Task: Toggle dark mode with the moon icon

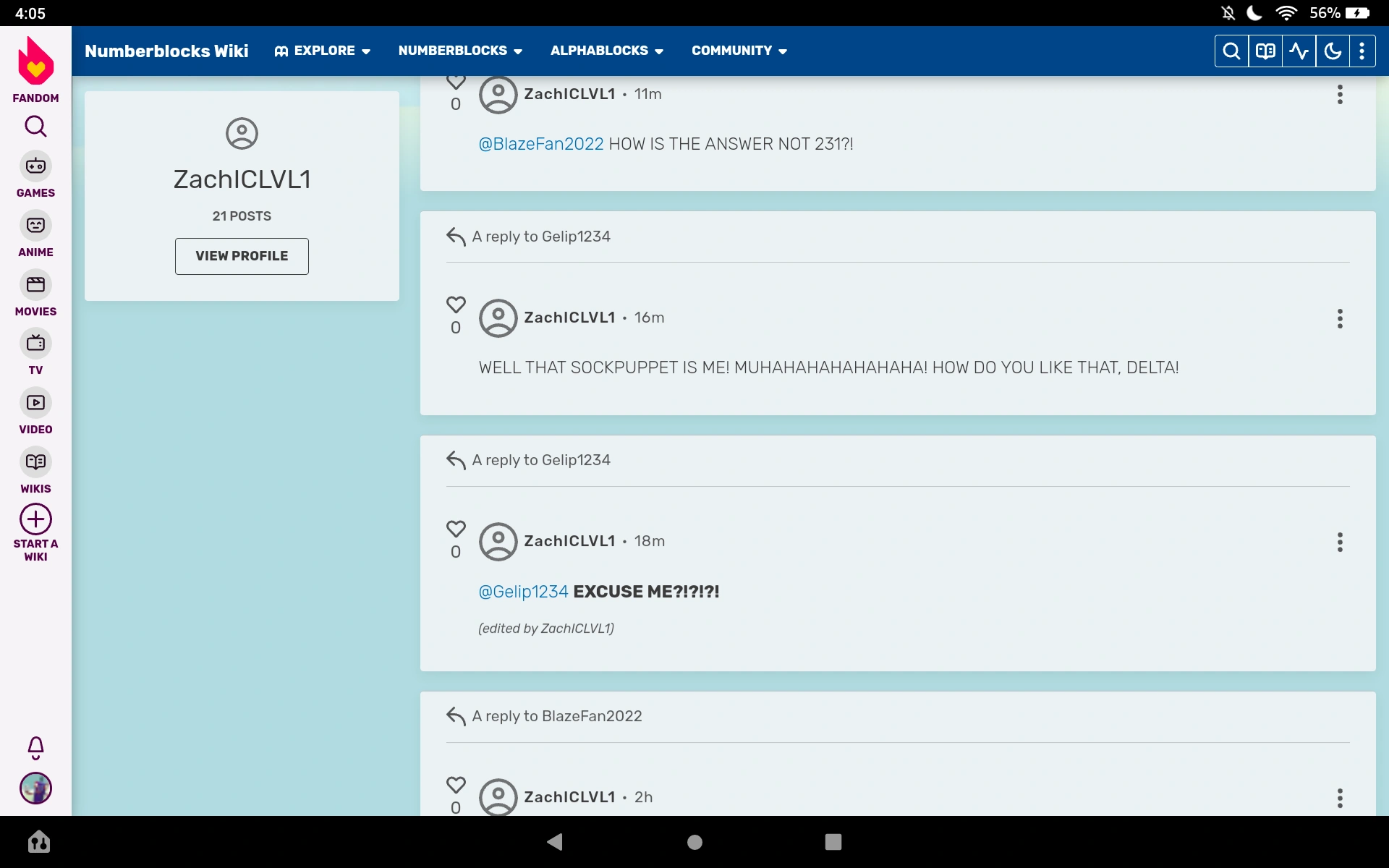Action: [x=1333, y=51]
